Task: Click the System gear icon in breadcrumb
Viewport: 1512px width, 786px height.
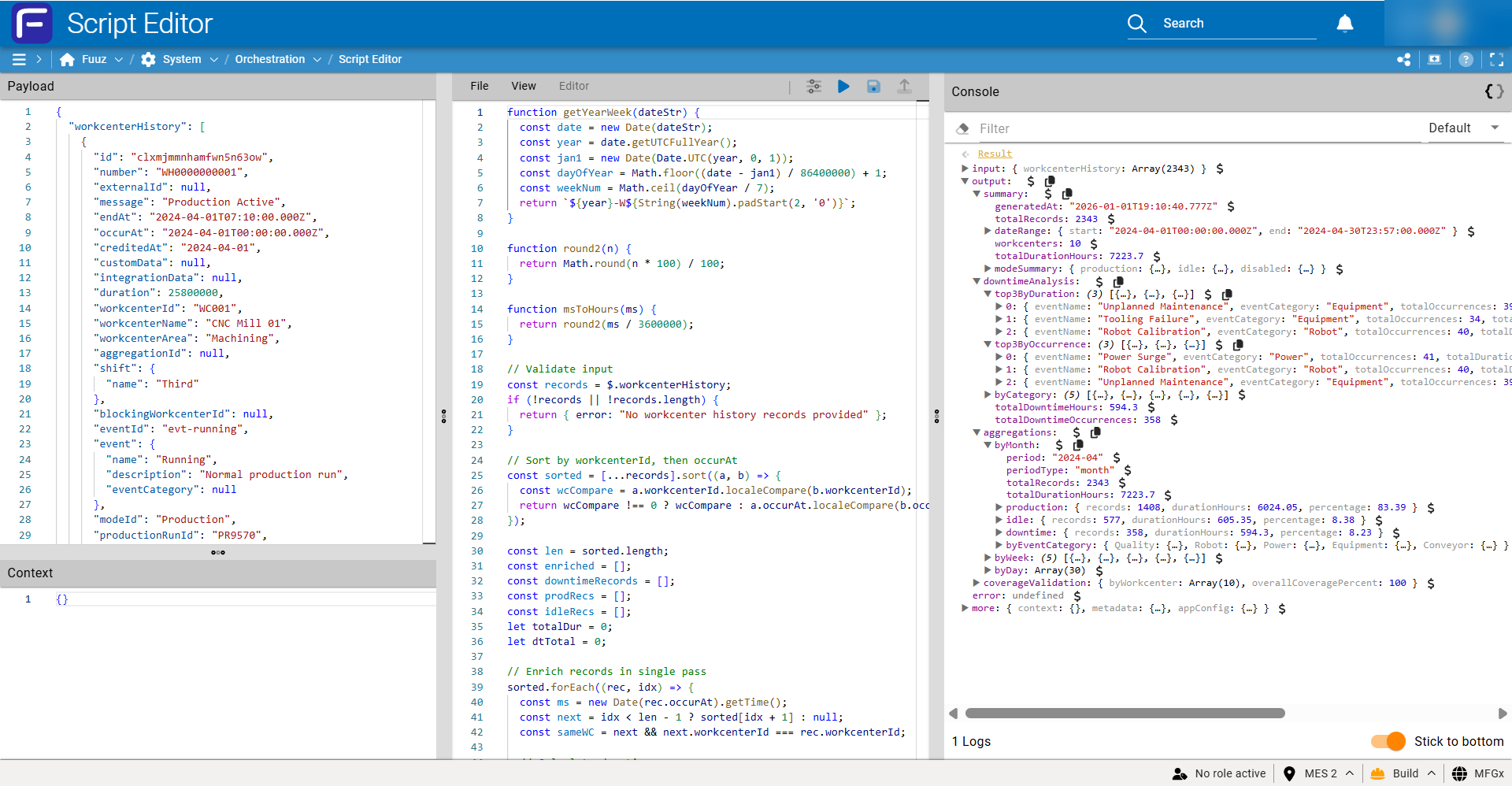Action: tap(148, 59)
